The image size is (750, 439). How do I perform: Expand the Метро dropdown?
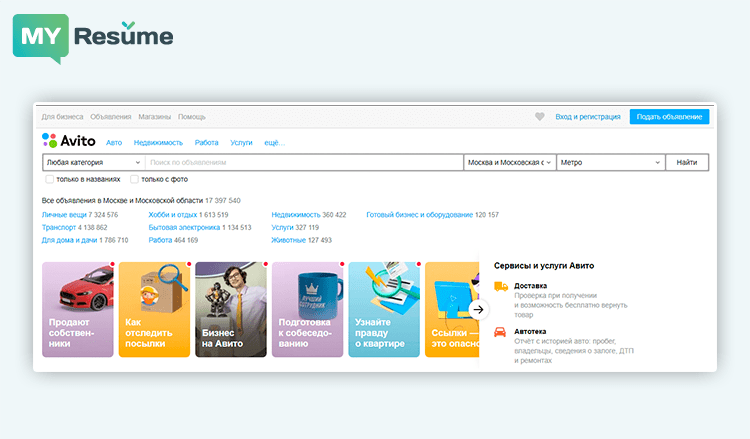tap(610, 162)
